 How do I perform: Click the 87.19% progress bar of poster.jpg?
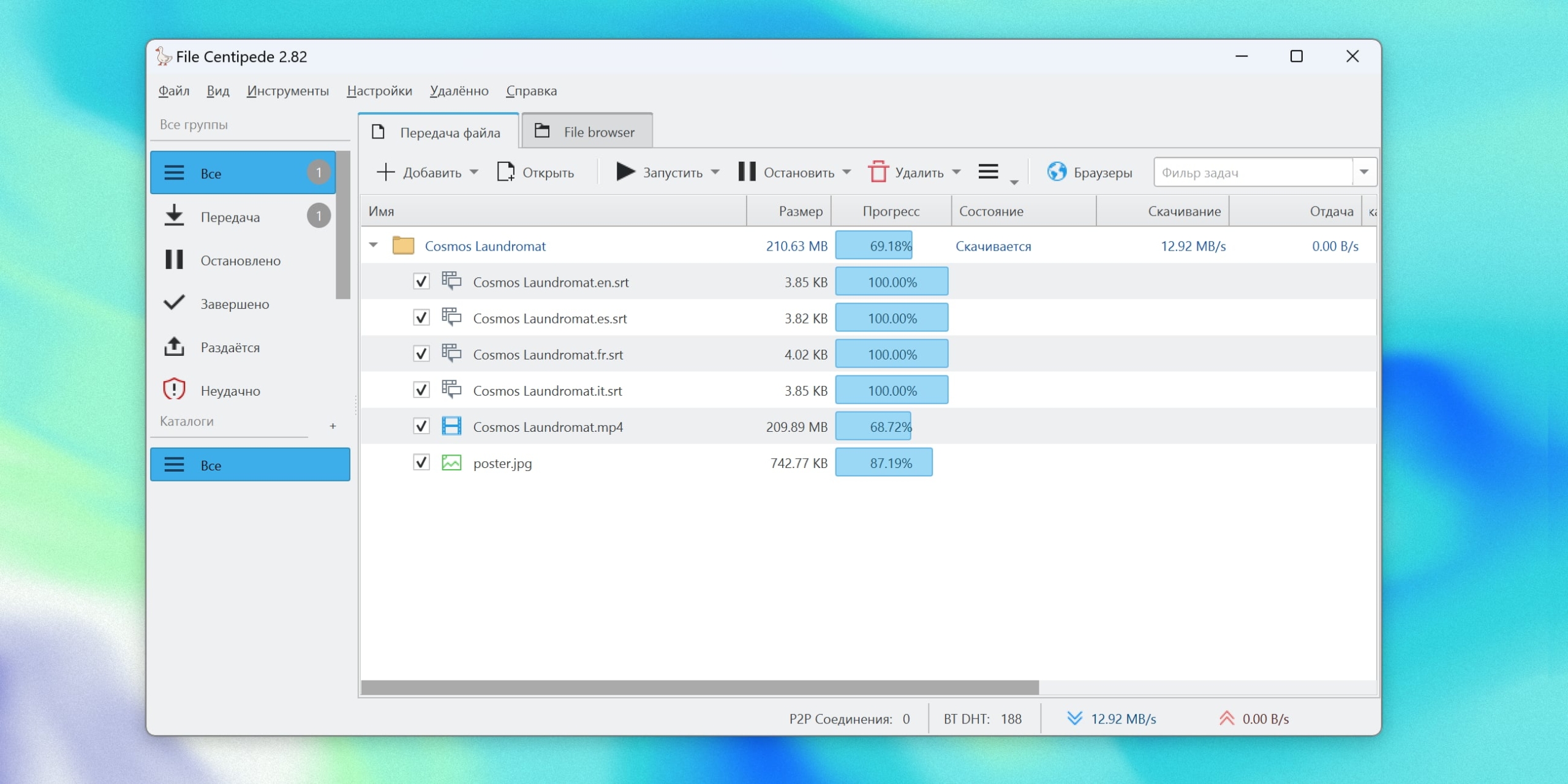884,462
